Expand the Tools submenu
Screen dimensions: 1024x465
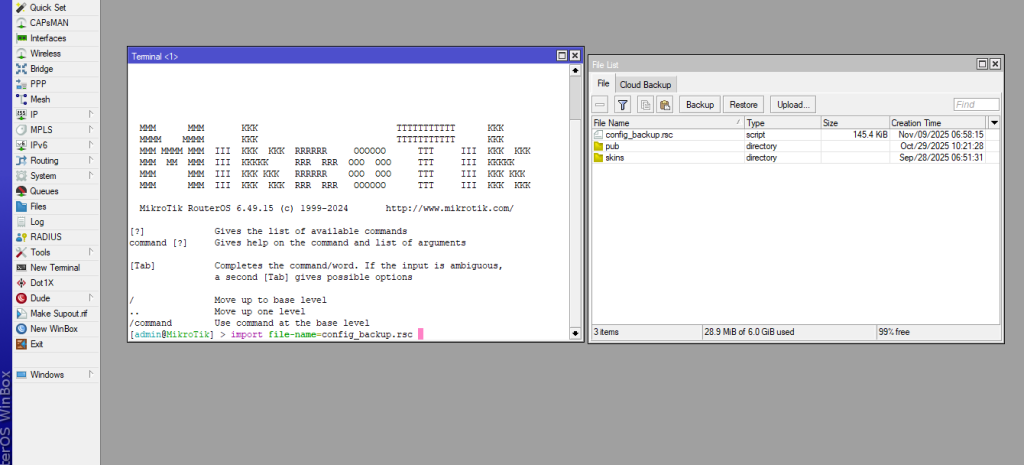coord(40,252)
